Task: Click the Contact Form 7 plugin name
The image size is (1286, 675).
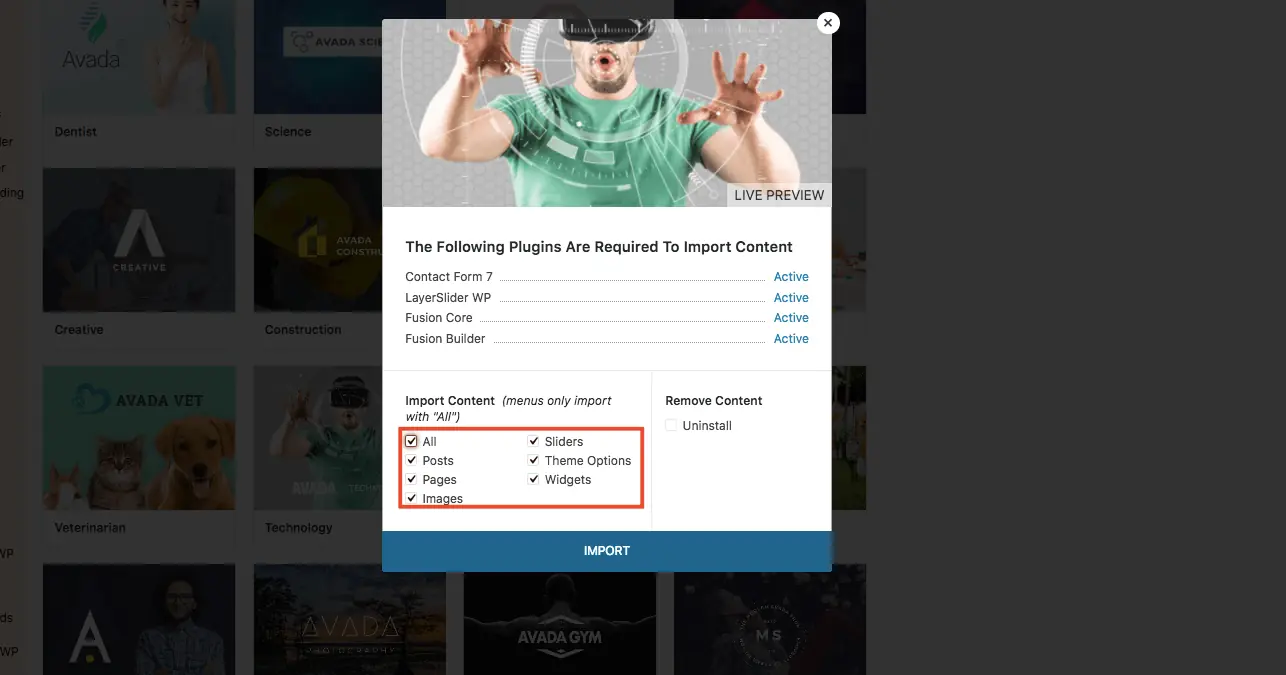Action: pos(449,277)
